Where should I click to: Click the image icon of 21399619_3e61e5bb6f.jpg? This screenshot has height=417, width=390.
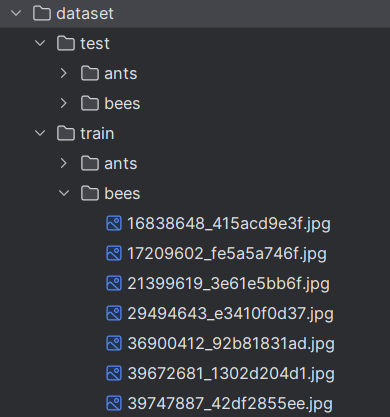pos(114,283)
